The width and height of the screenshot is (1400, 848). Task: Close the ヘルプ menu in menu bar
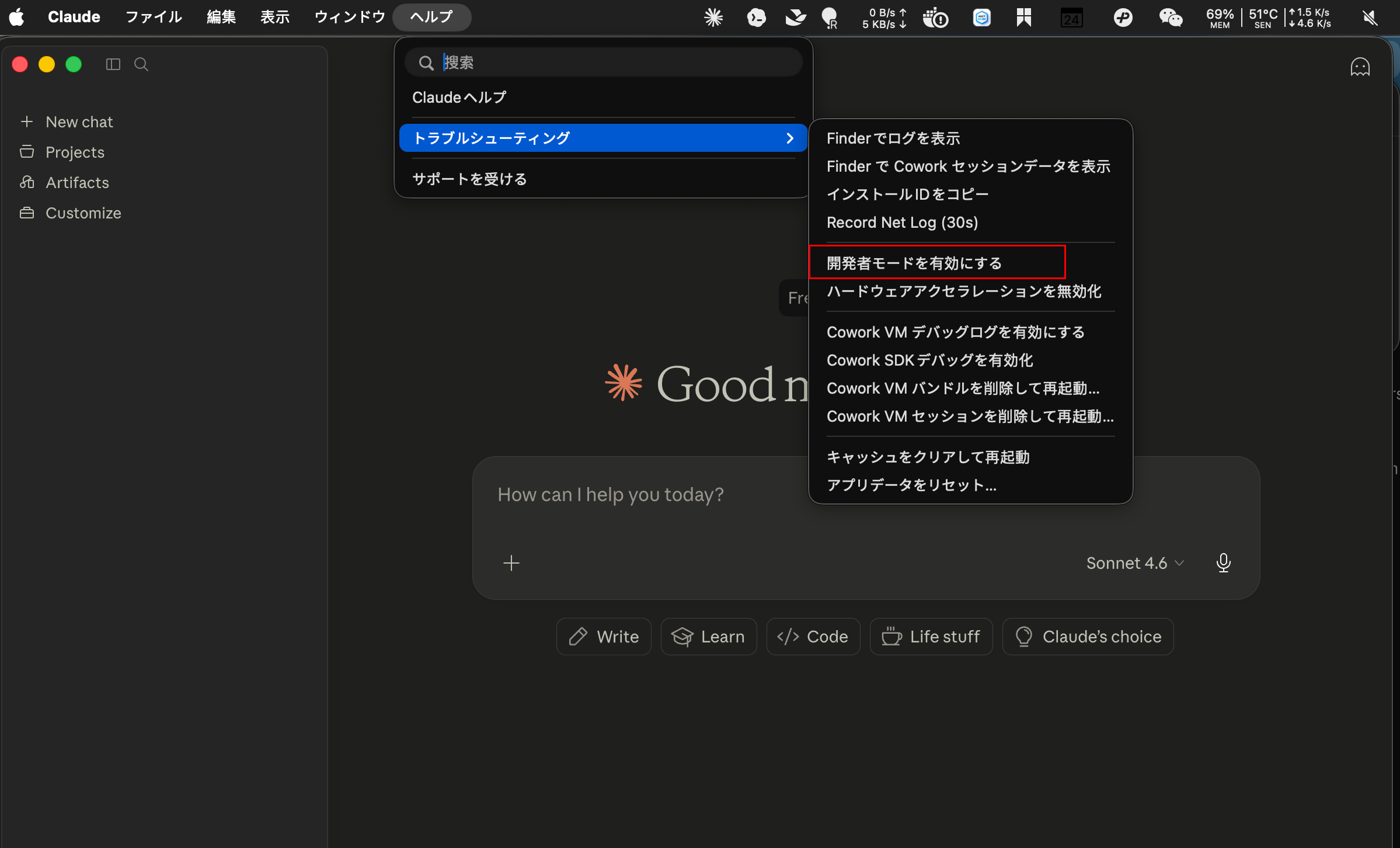431,17
